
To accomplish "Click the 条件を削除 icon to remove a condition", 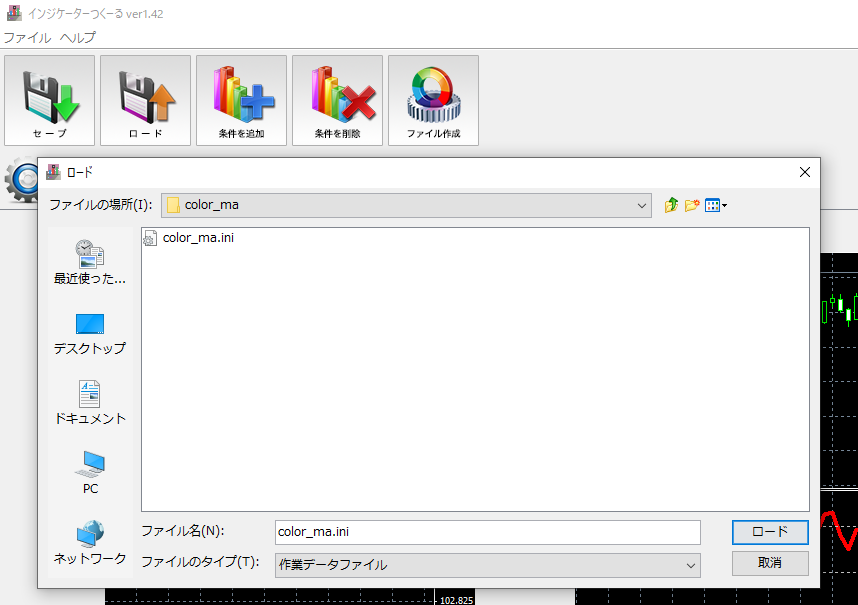I will pos(337,100).
